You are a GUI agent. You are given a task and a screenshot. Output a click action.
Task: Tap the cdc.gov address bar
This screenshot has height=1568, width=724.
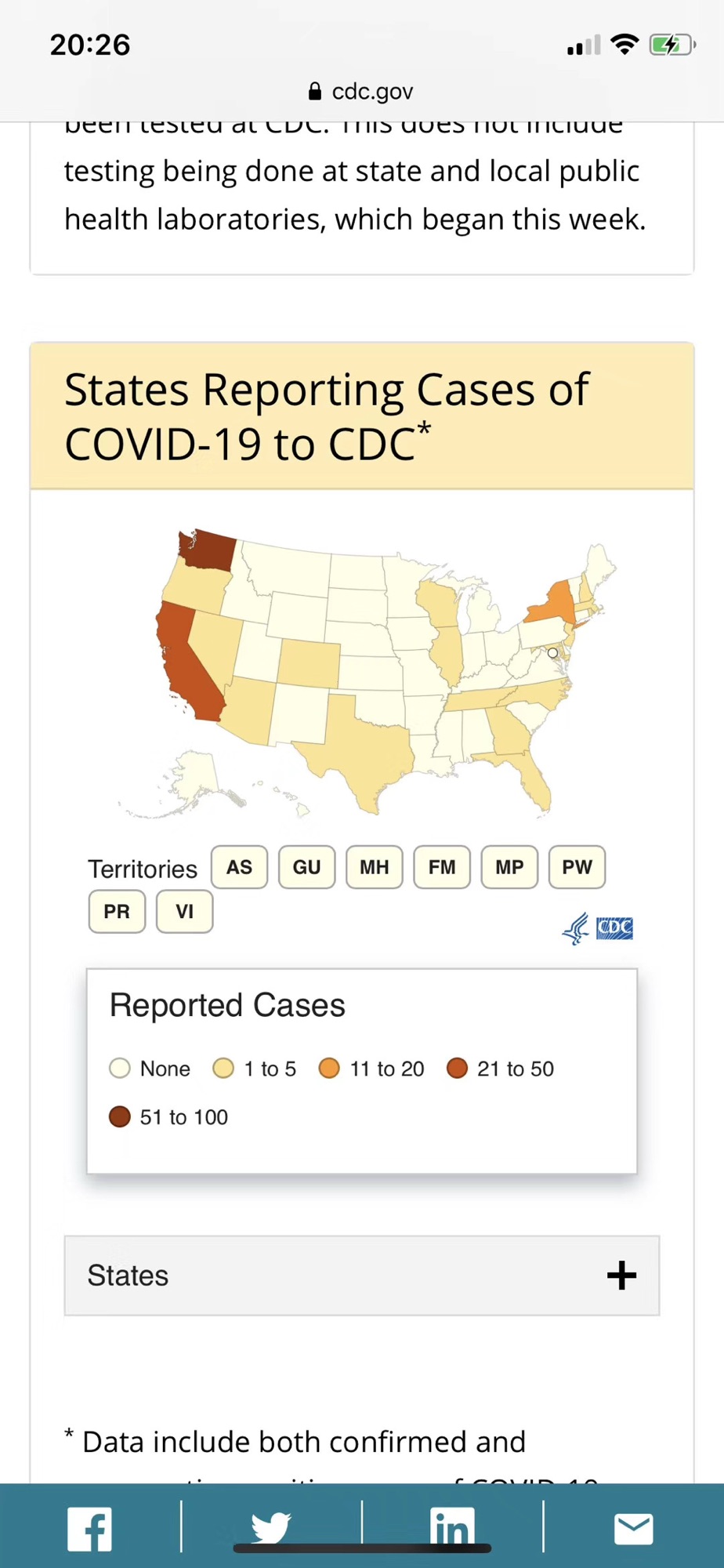point(361,92)
